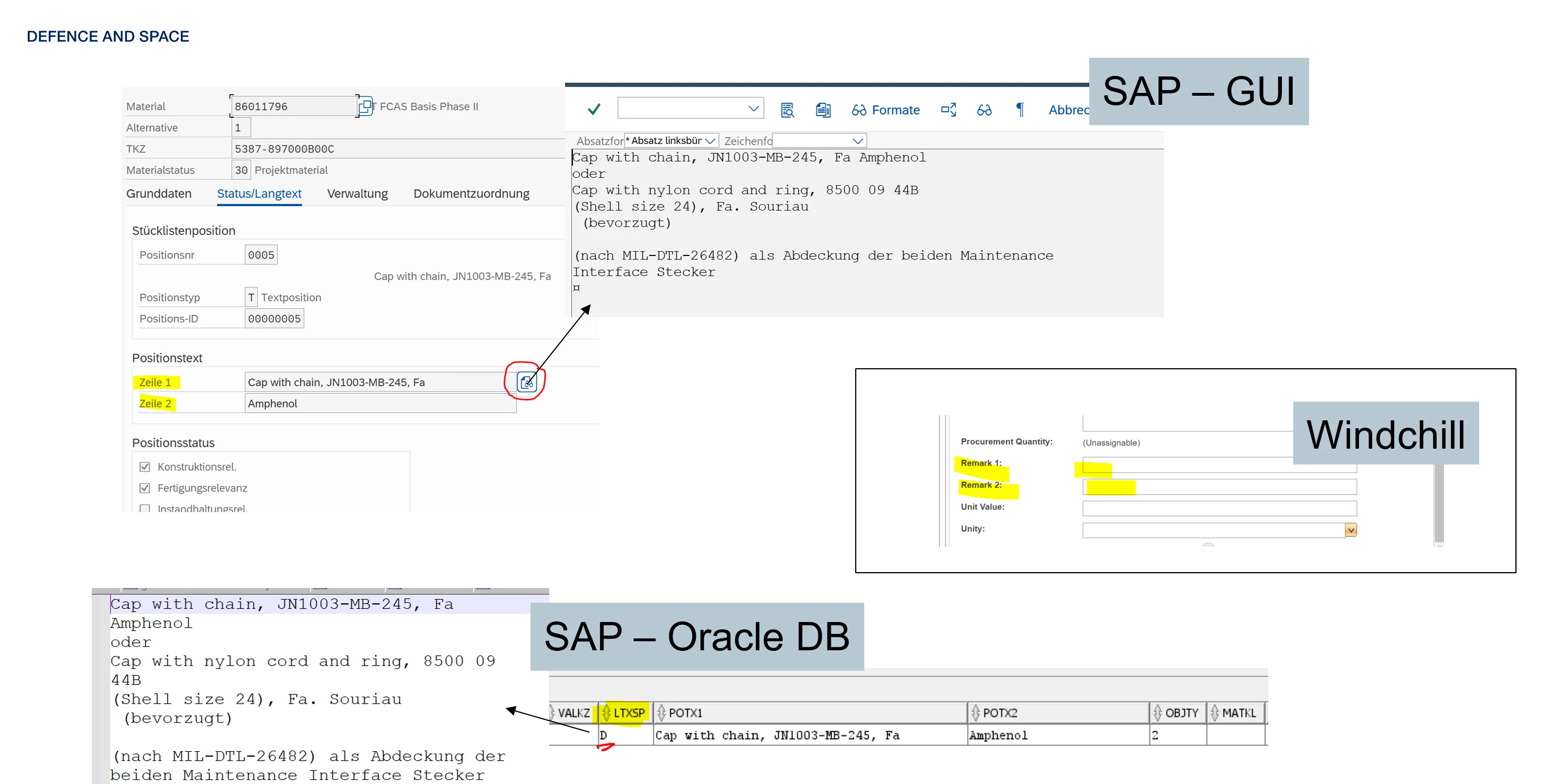1546x784 pixels.
Task: Open the Dokumentzuordnung tab
Action: click(x=471, y=194)
